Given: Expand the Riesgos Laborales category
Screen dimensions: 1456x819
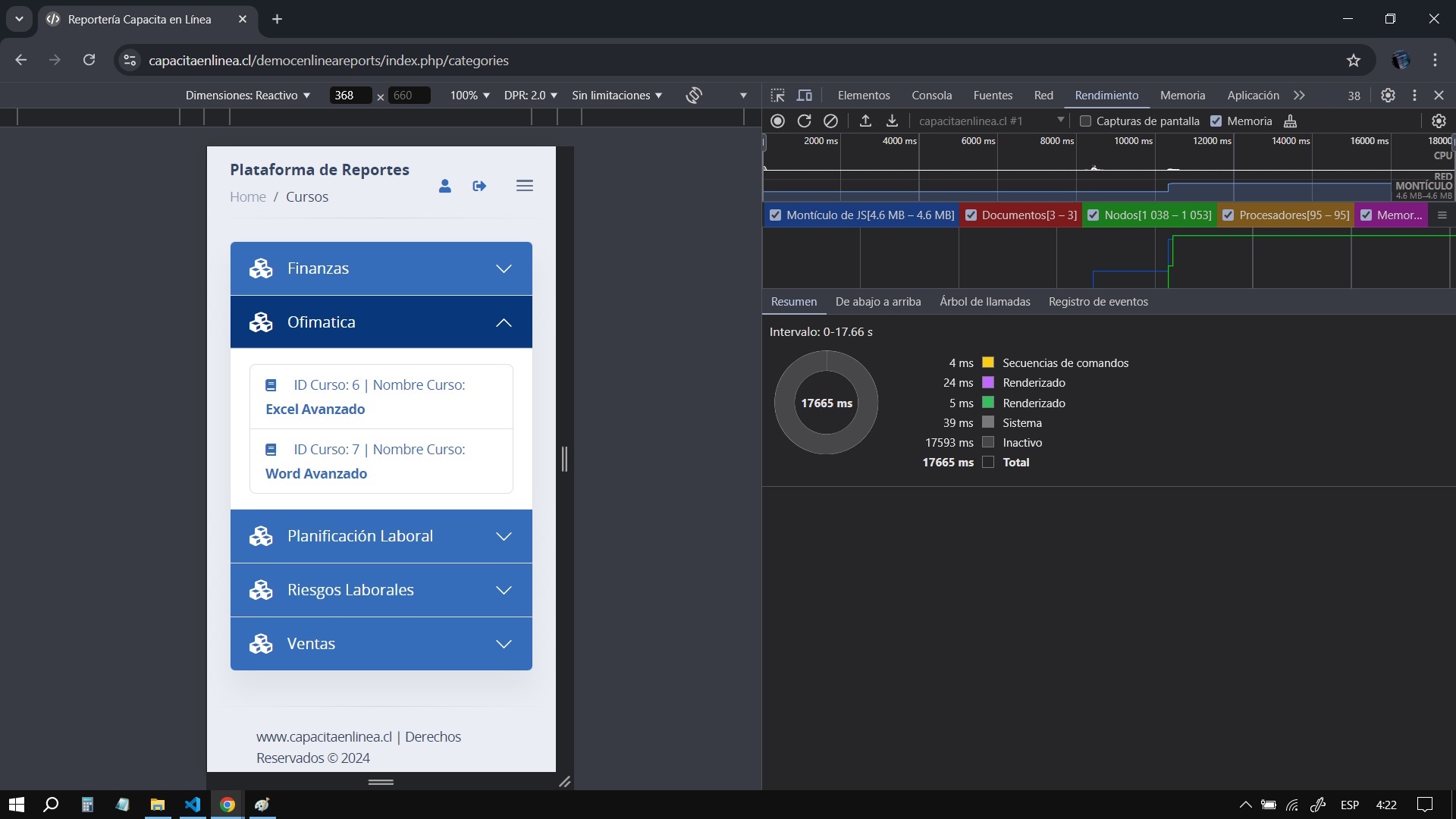Looking at the screenshot, I should click(x=381, y=590).
